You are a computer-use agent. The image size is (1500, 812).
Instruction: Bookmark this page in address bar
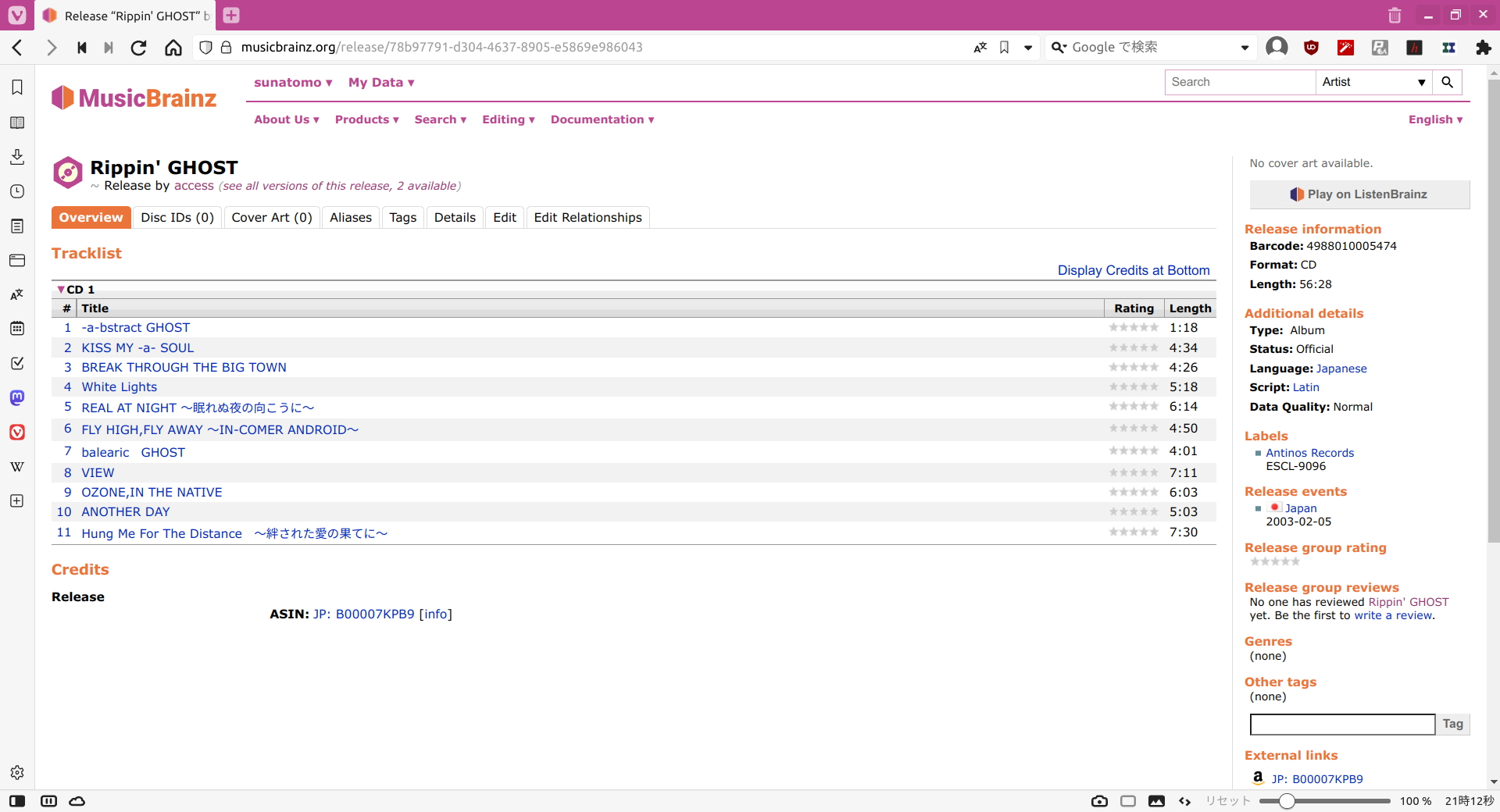(x=1005, y=48)
